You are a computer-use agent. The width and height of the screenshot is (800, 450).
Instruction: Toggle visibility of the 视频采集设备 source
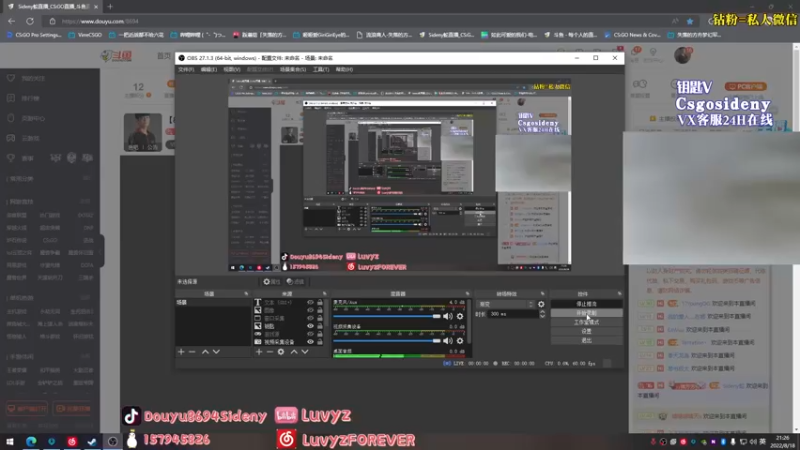tap(310, 342)
